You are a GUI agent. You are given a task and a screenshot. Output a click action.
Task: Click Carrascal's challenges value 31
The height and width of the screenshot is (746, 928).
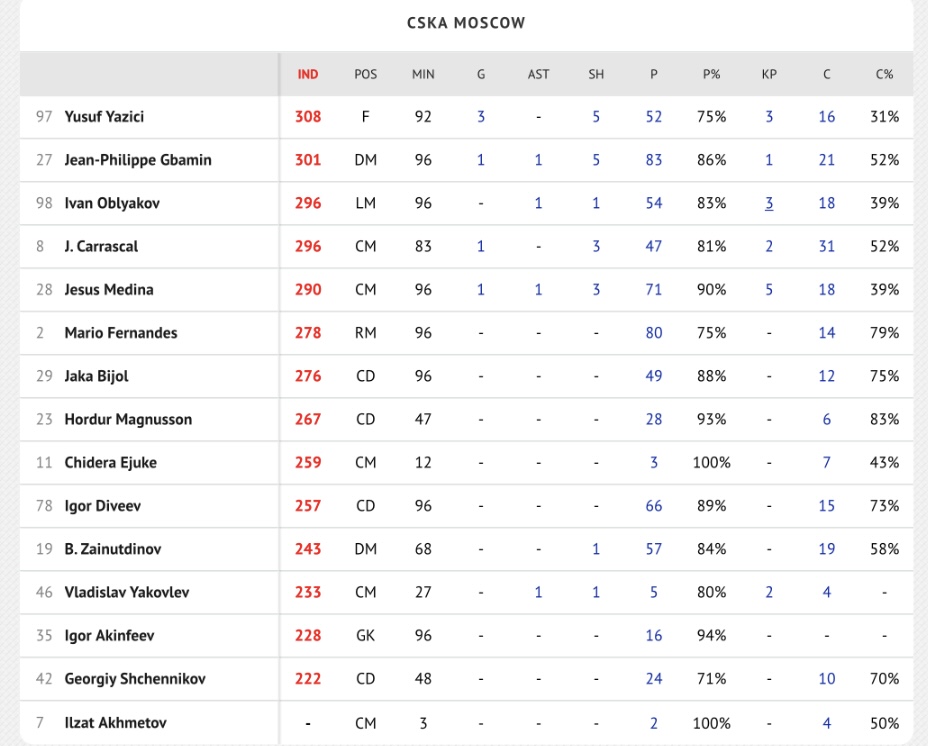827,247
